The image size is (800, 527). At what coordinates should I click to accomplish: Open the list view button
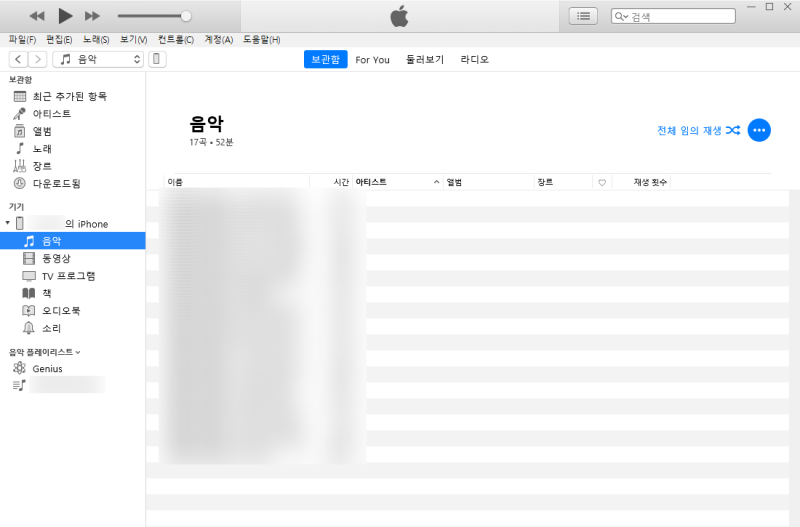pos(583,16)
